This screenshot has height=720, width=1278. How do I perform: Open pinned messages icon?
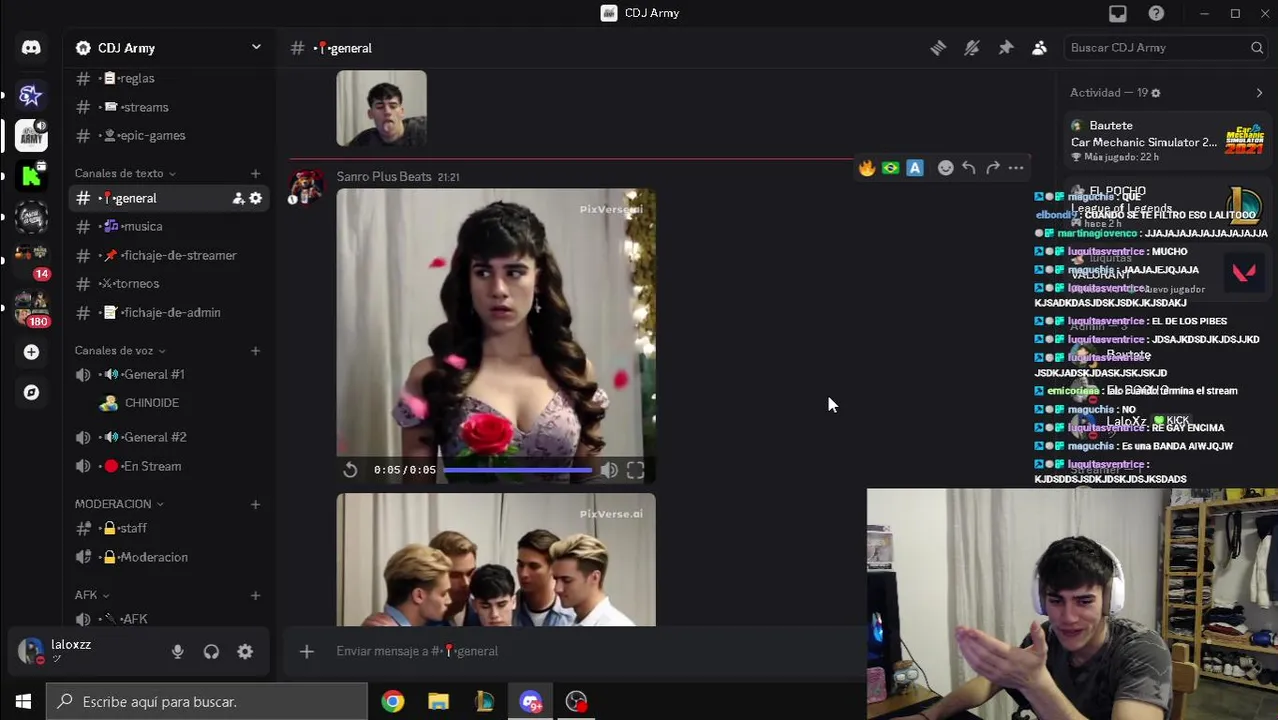pyautogui.click(x=1006, y=48)
